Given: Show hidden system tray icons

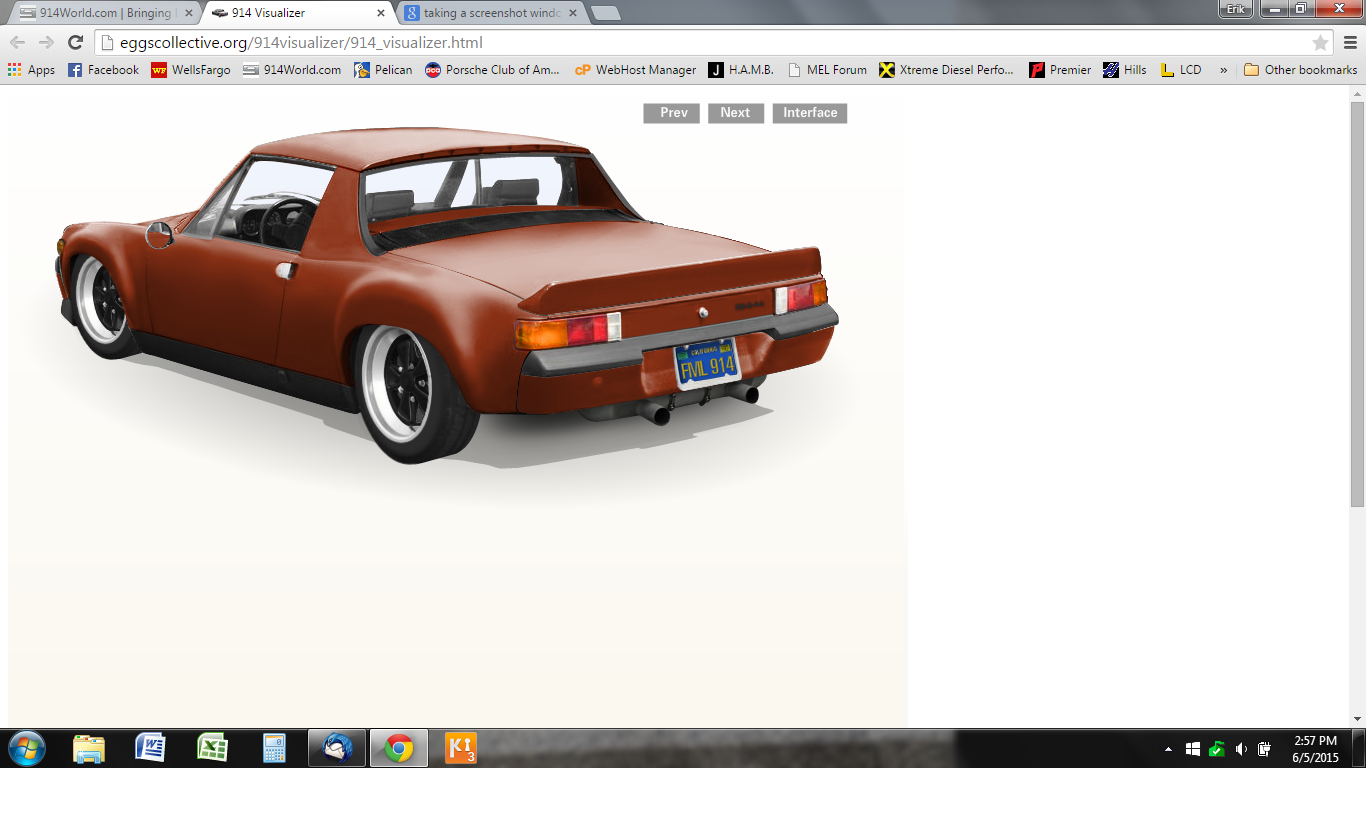Looking at the screenshot, I should [x=1168, y=749].
